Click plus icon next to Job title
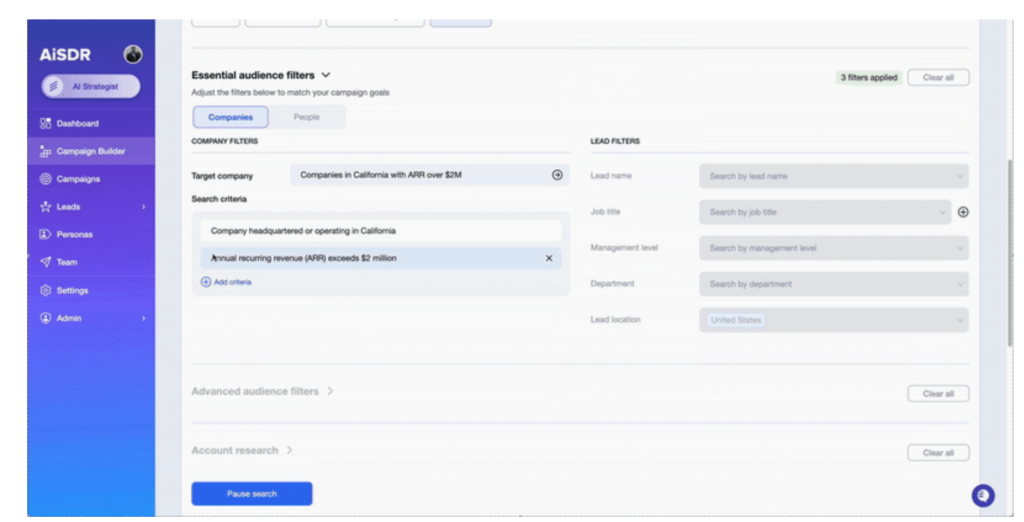Viewport: 1024px width, 522px height. tap(963, 212)
